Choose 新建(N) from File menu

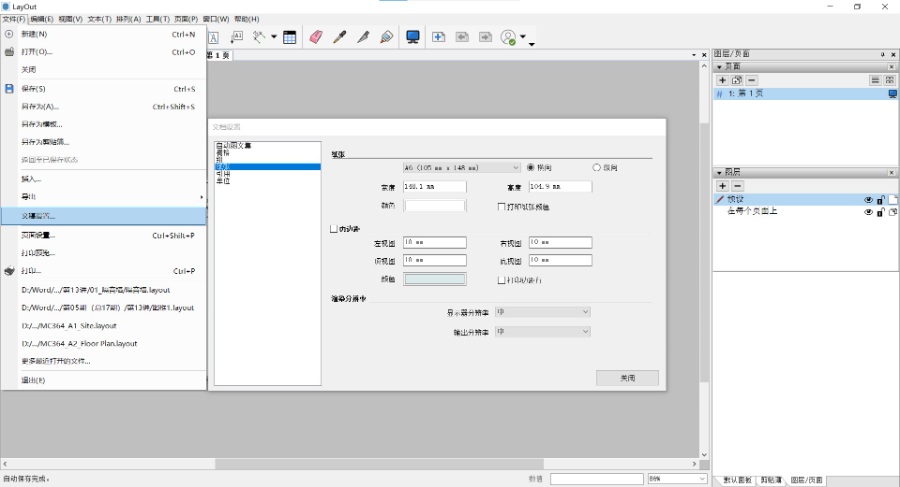tap(104, 34)
